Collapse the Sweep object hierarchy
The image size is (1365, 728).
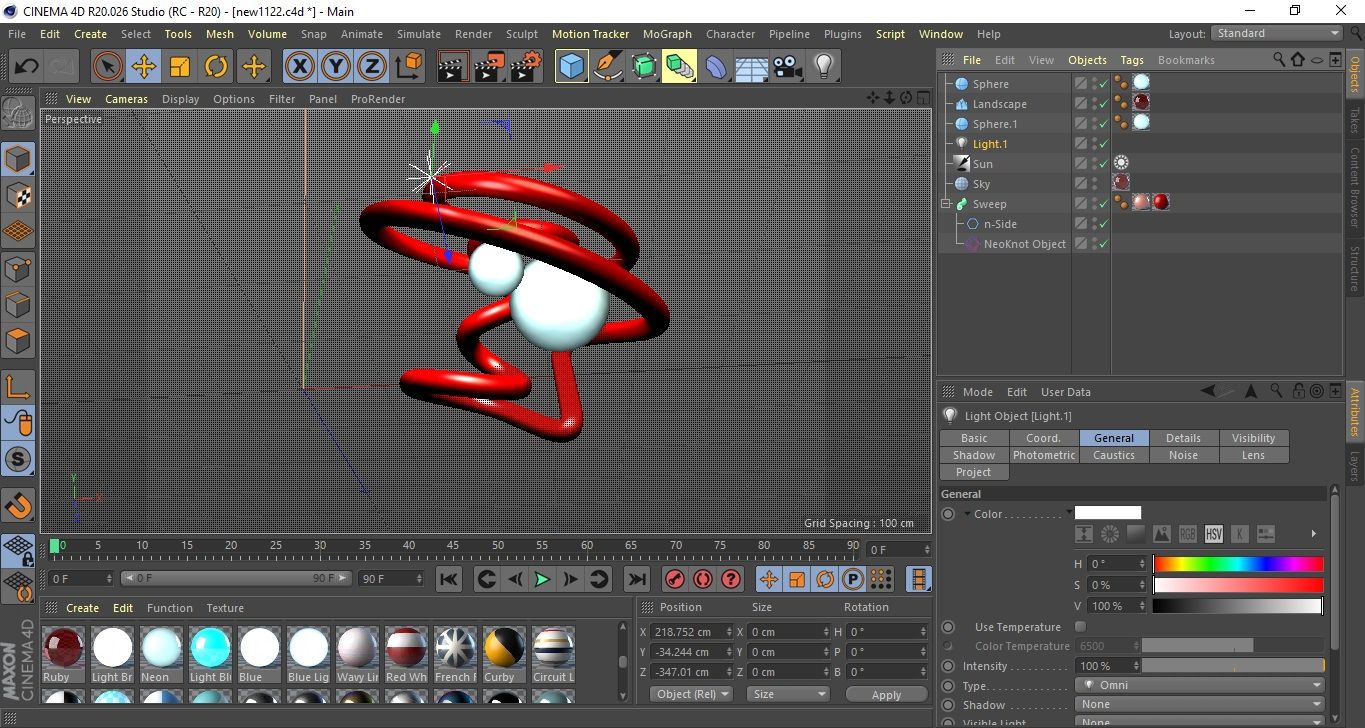click(x=946, y=204)
